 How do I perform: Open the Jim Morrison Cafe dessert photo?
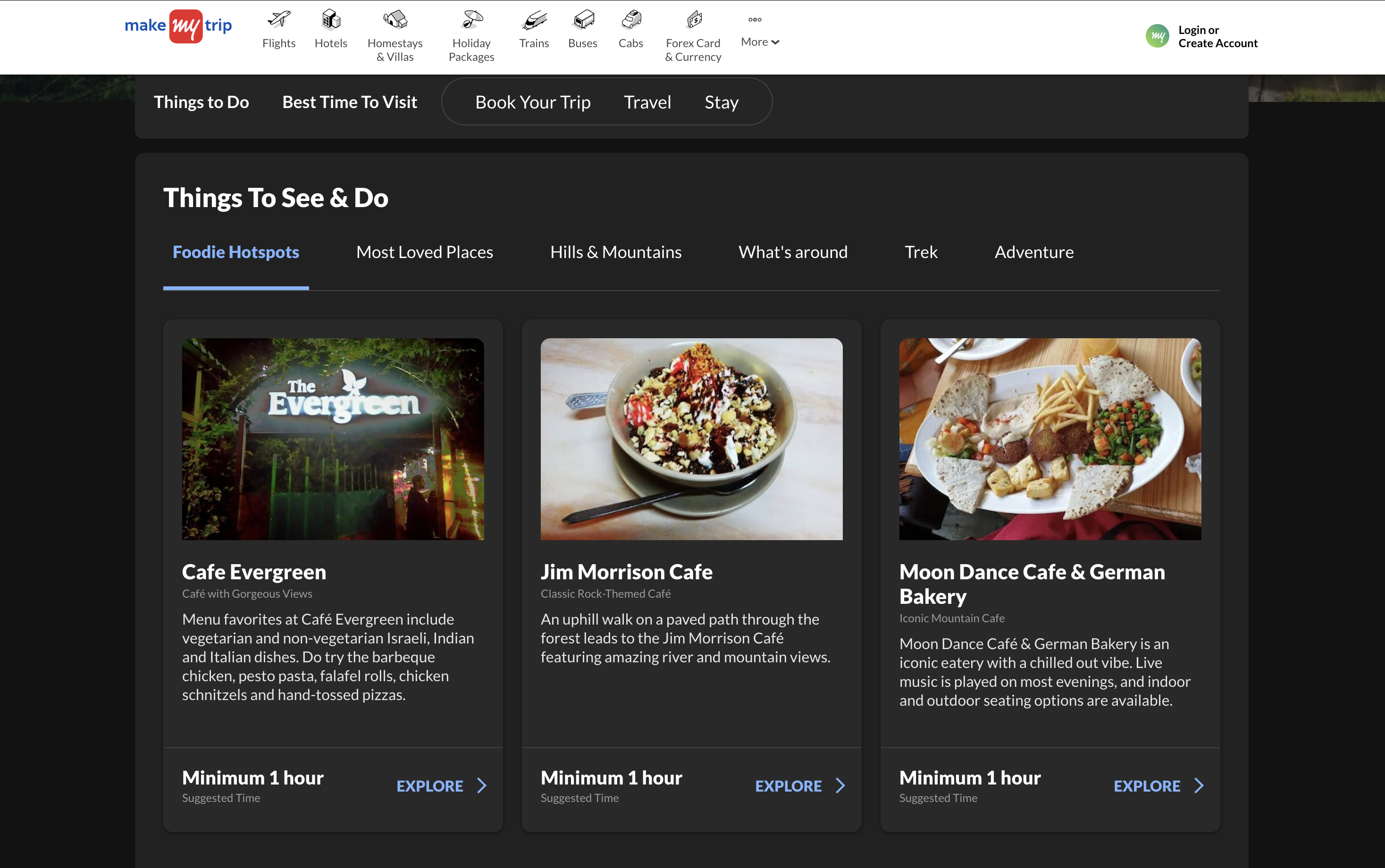691,439
